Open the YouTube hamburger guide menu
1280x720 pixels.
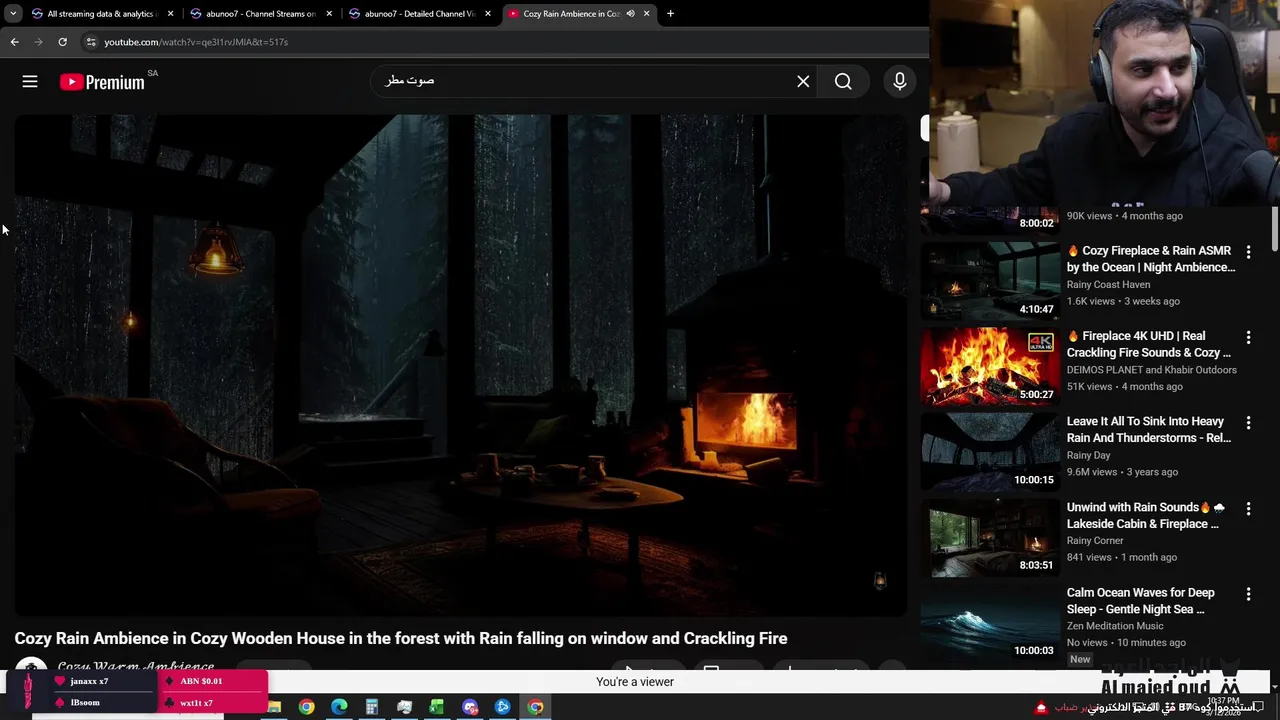point(30,82)
